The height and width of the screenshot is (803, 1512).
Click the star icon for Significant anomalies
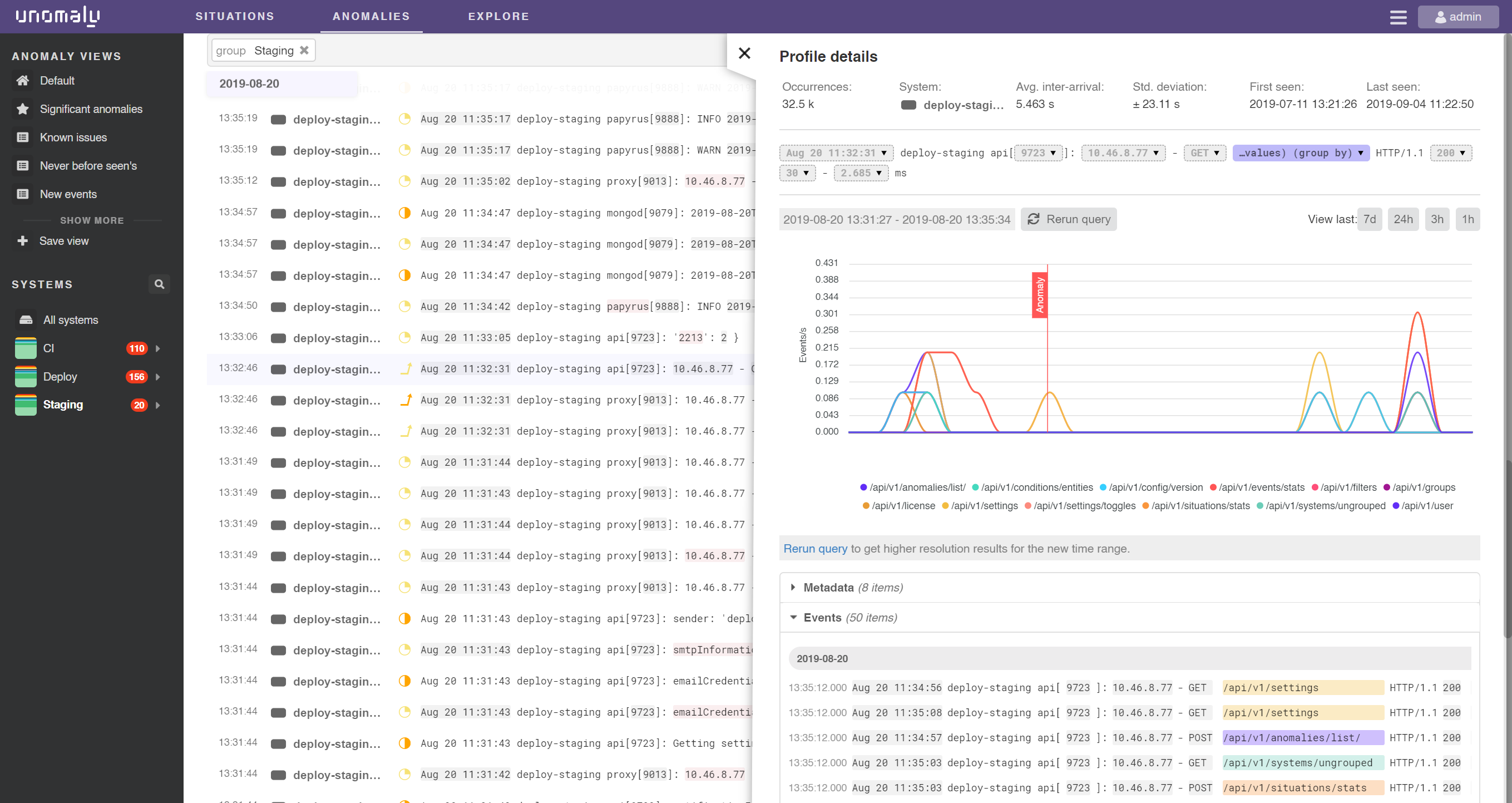[x=23, y=109]
